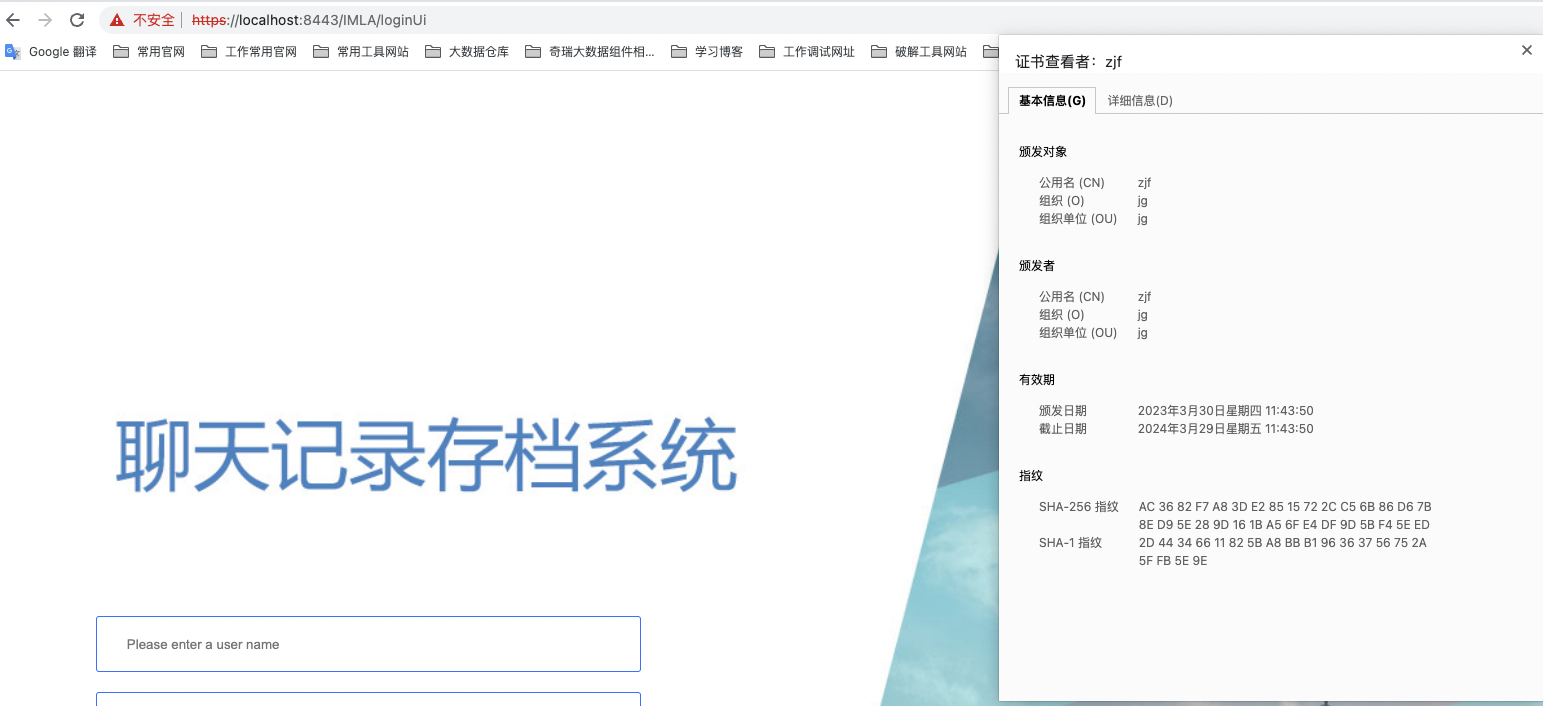Click the 聊天记录存档系统 heading
This screenshot has height=706, width=1543.
tap(426, 456)
